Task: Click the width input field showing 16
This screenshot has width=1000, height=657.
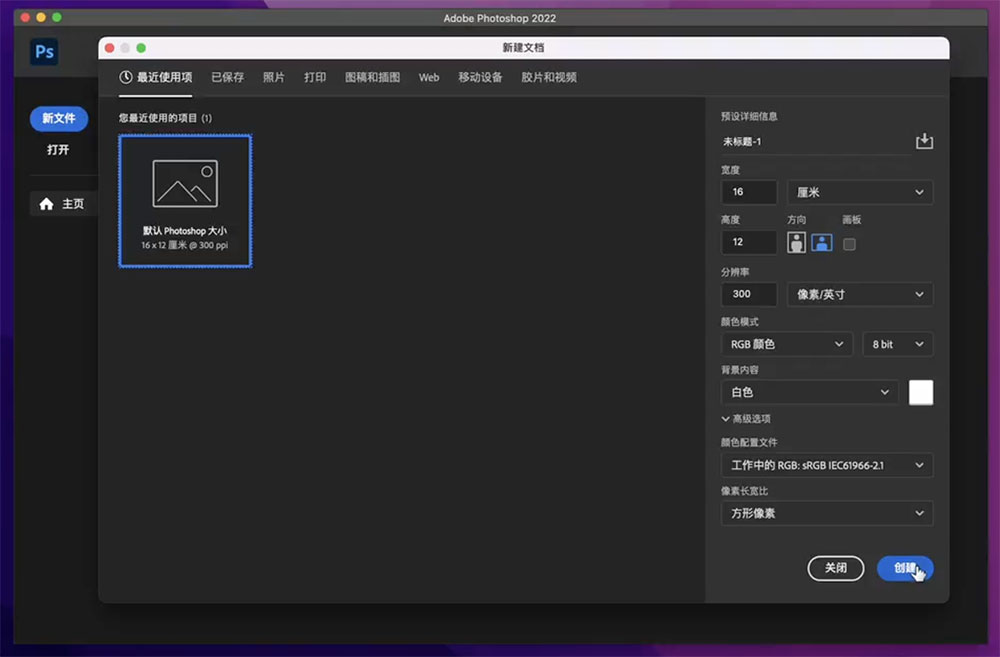Action: tap(749, 192)
